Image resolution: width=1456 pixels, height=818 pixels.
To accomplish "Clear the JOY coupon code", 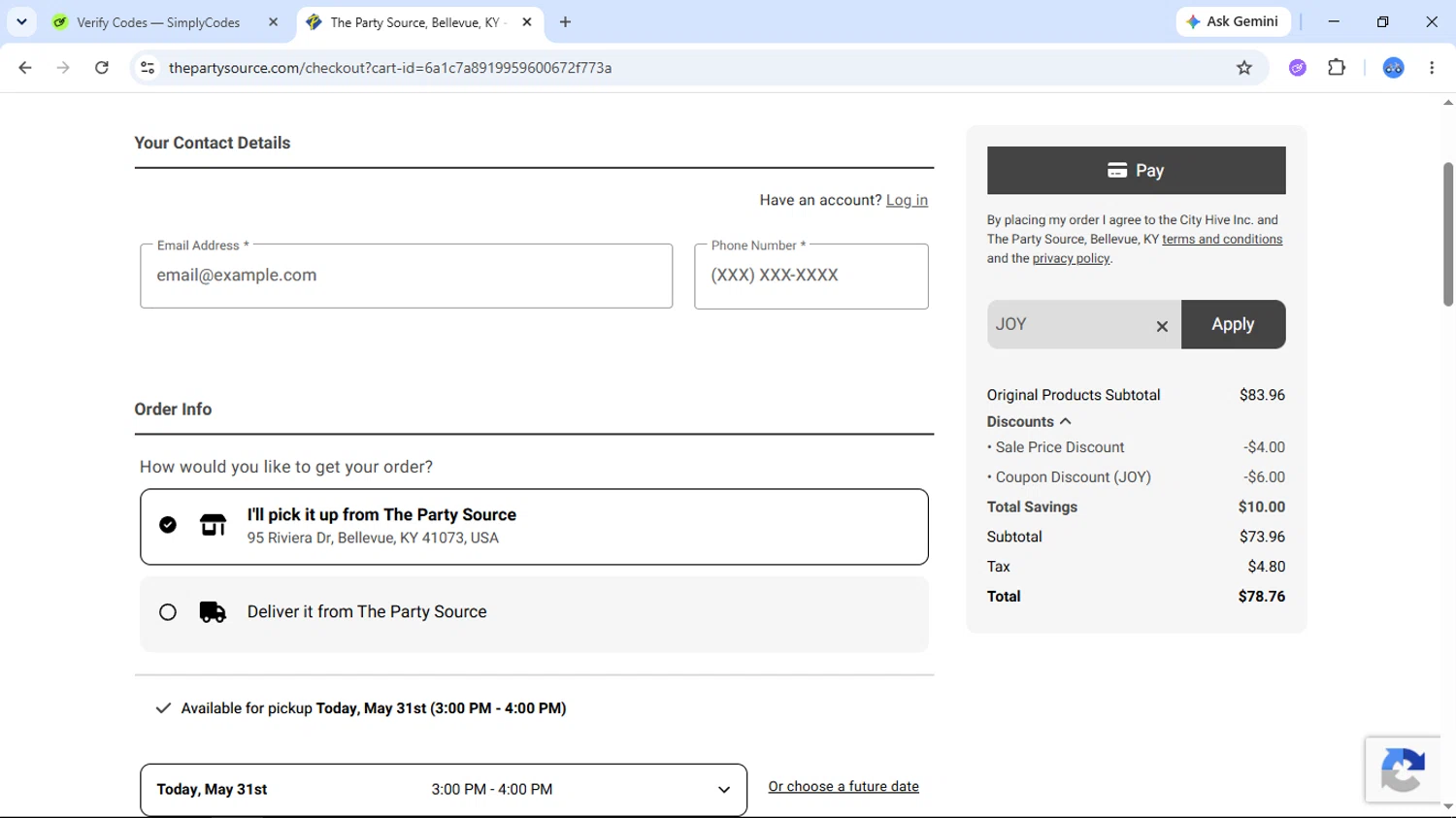I will [x=1162, y=326].
